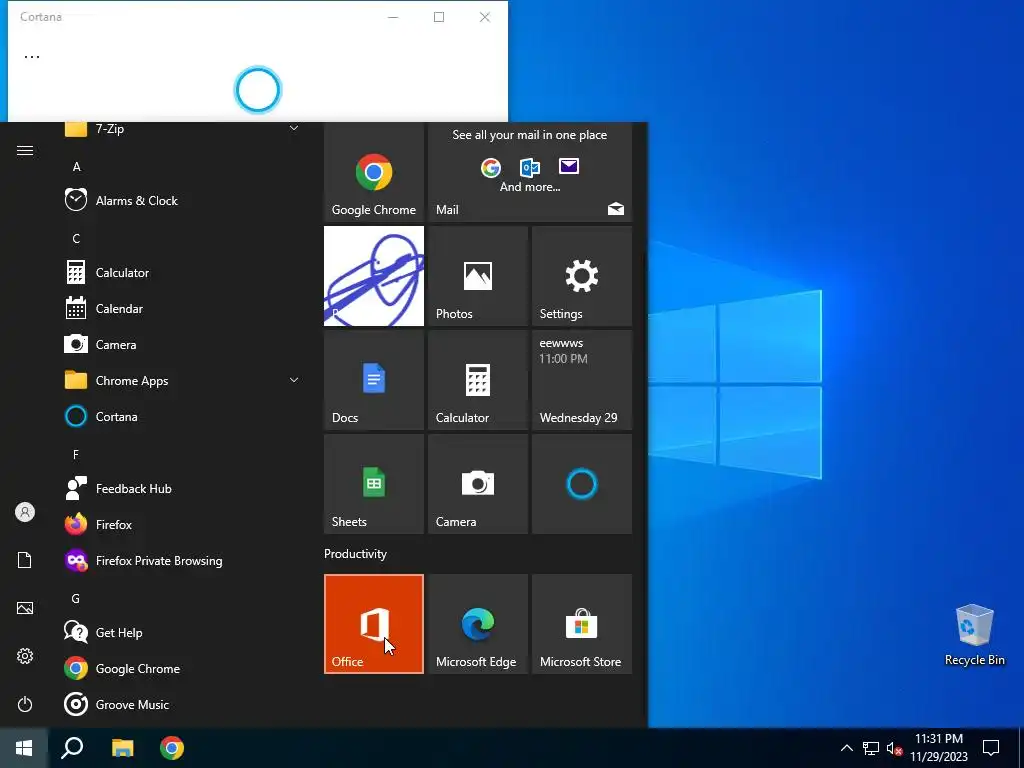Click the Cortana circle tile
Image resolution: width=1024 pixels, height=768 pixels.
tap(582, 484)
